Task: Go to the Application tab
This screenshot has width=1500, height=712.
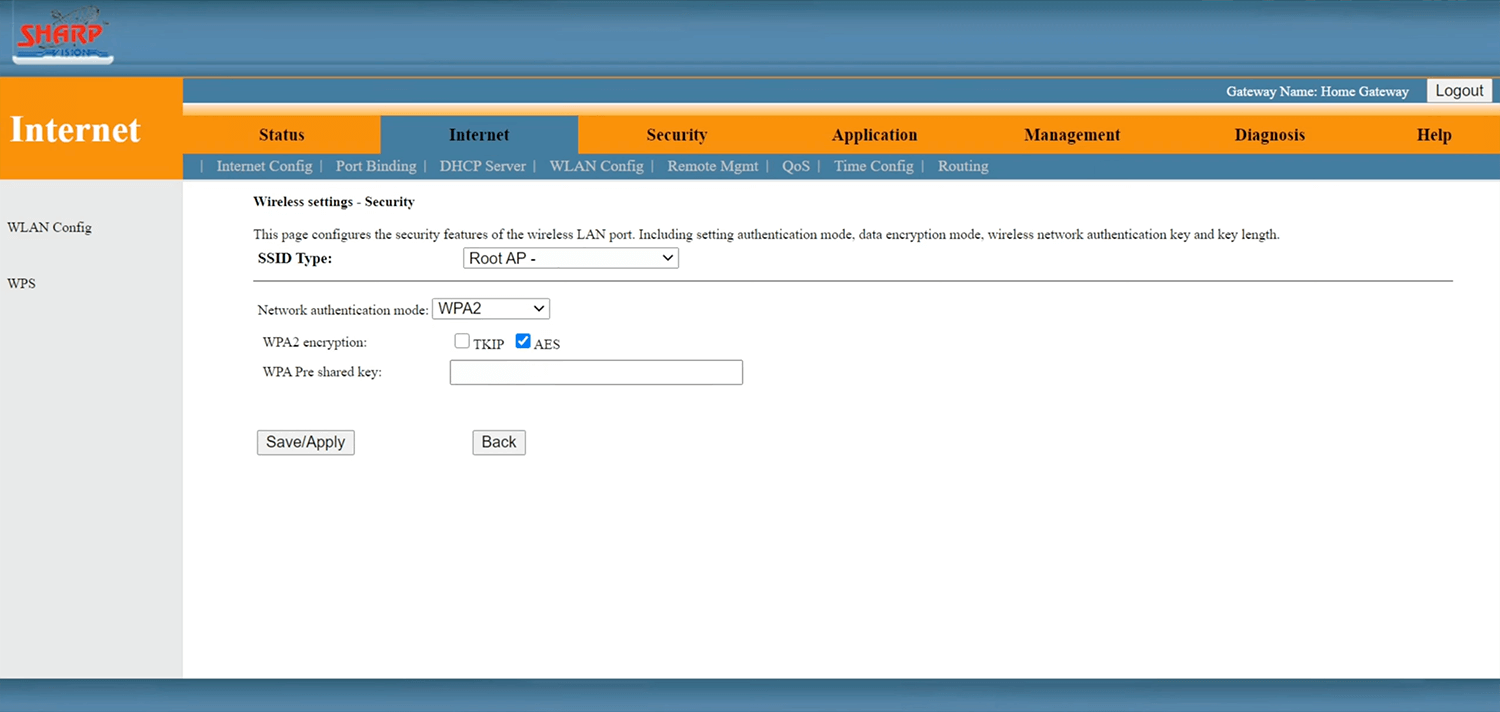Action: tap(874, 135)
